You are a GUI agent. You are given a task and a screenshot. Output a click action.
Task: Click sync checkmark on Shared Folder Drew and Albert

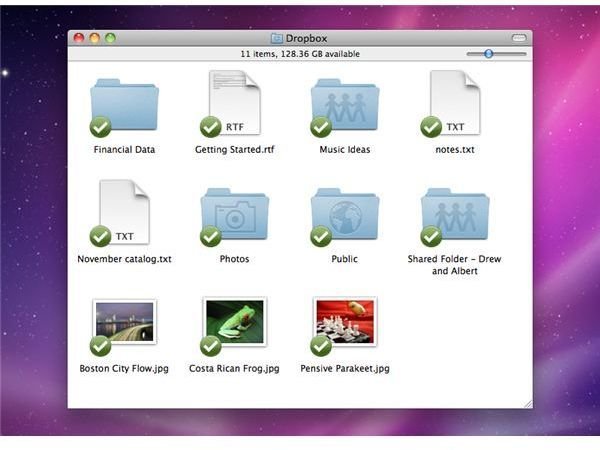point(431,236)
